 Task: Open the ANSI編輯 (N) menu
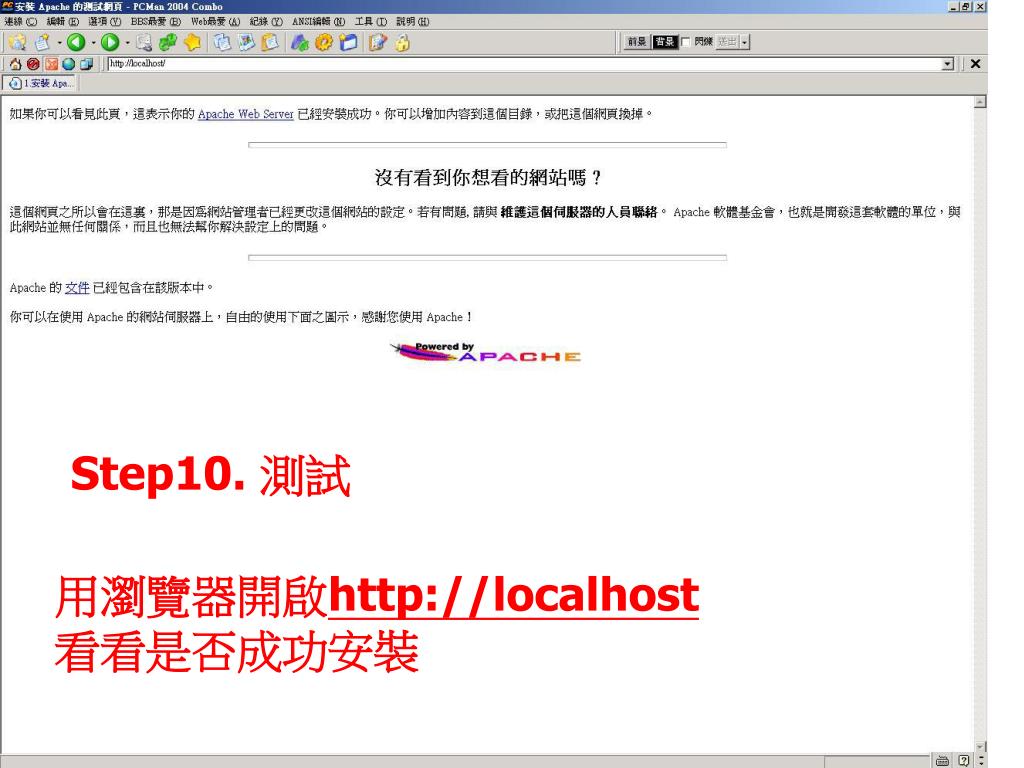pyautogui.click(x=319, y=22)
